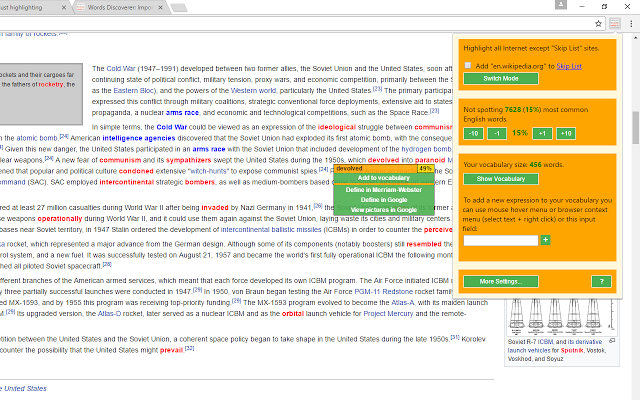640x400 pixels.
Task: Open the atomic bomb link
Action: [37, 138]
